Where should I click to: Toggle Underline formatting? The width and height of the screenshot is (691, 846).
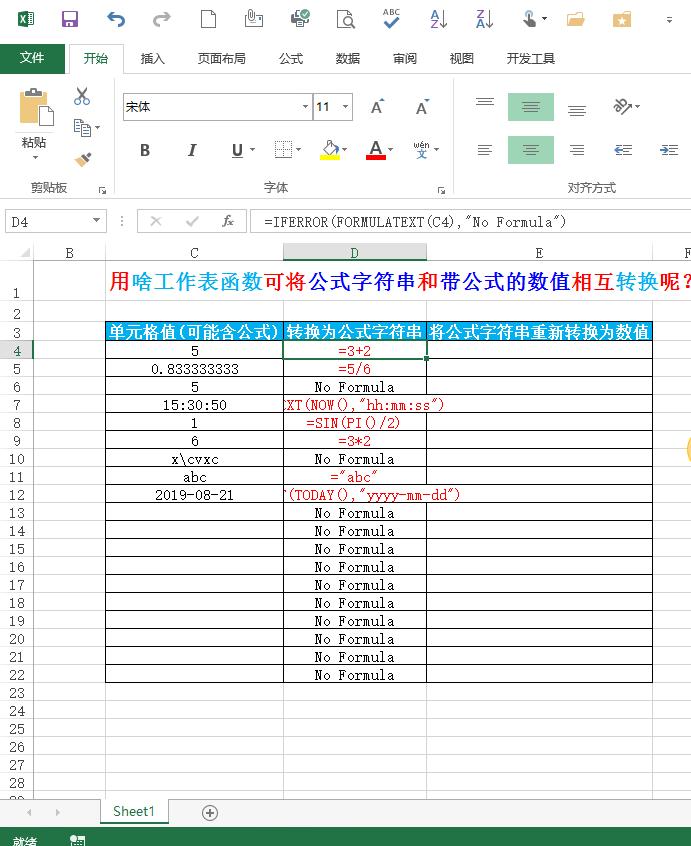(x=237, y=150)
